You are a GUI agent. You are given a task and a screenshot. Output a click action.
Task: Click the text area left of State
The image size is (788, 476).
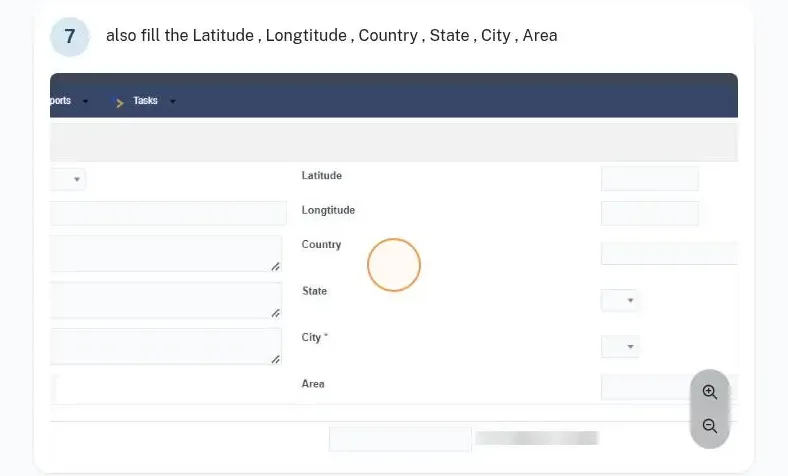pos(166,300)
